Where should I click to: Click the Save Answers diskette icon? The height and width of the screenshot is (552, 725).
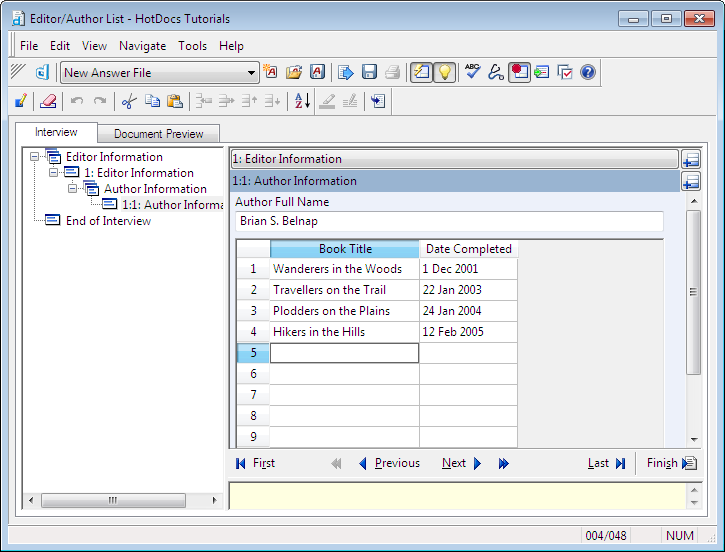[x=369, y=72]
